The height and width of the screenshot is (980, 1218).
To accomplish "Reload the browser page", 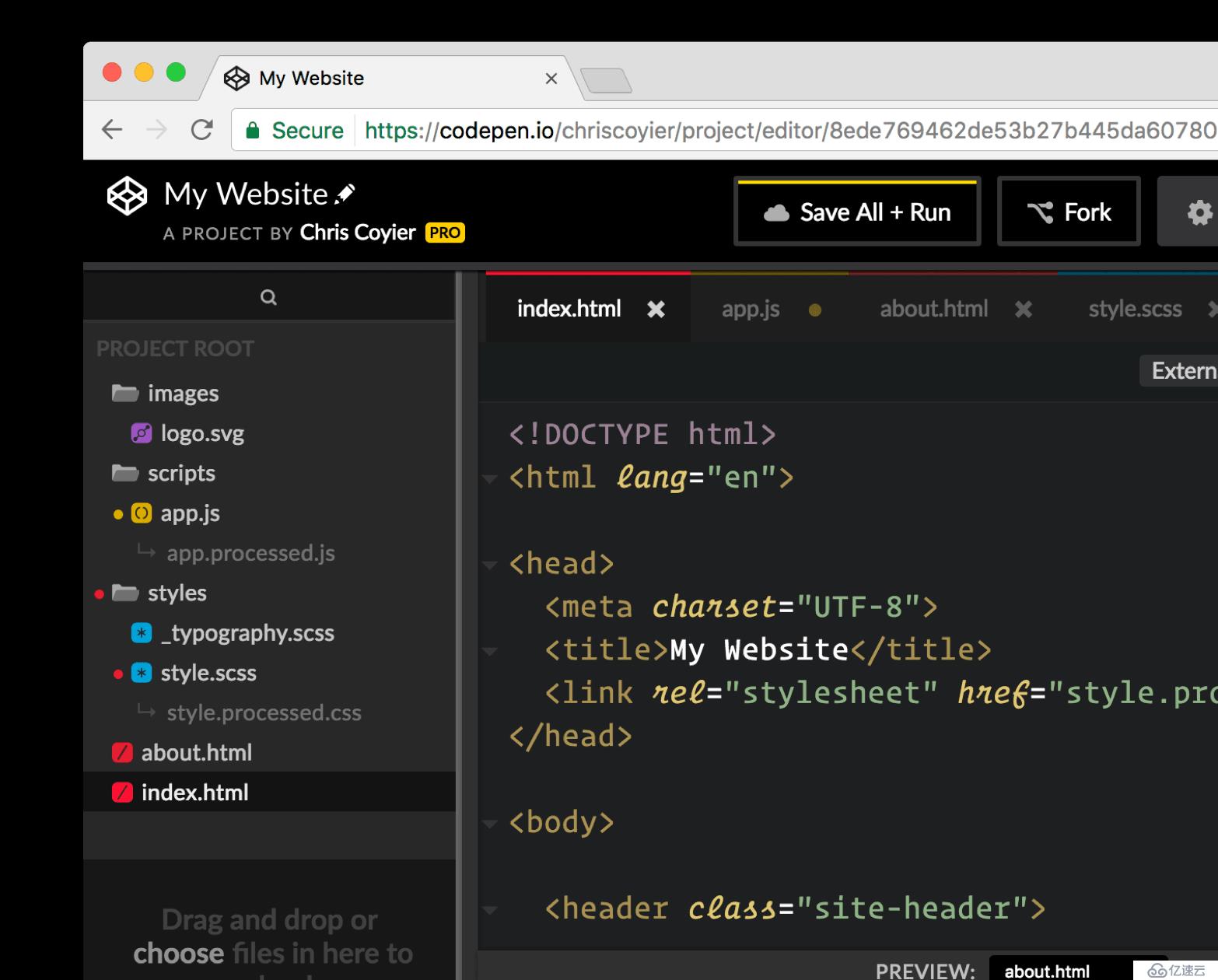I will point(202,130).
